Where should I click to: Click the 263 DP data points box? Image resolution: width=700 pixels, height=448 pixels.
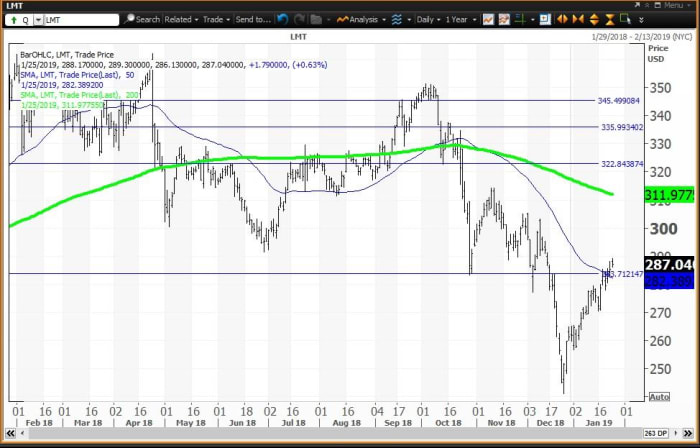point(656,433)
